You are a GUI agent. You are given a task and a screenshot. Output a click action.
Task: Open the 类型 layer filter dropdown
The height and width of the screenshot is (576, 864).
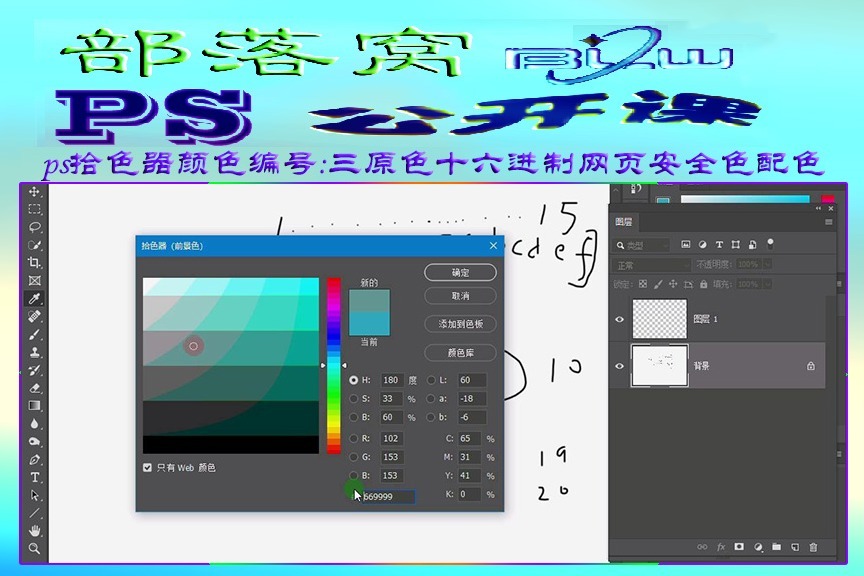tap(642, 245)
